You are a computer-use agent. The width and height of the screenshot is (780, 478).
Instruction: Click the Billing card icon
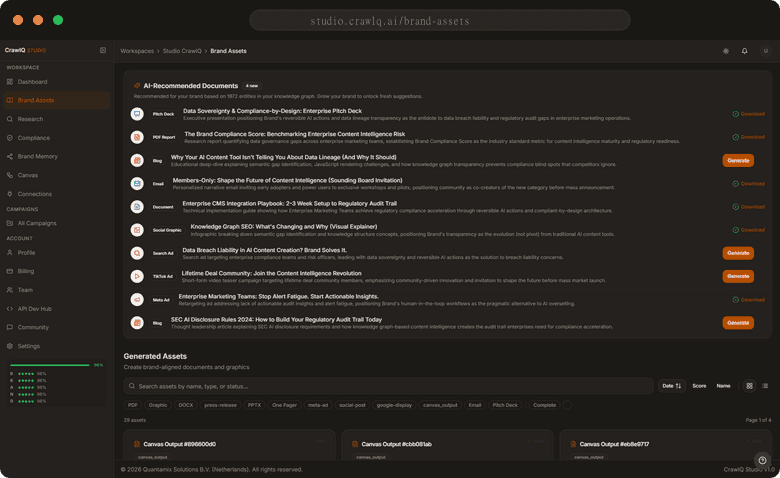click(9, 271)
